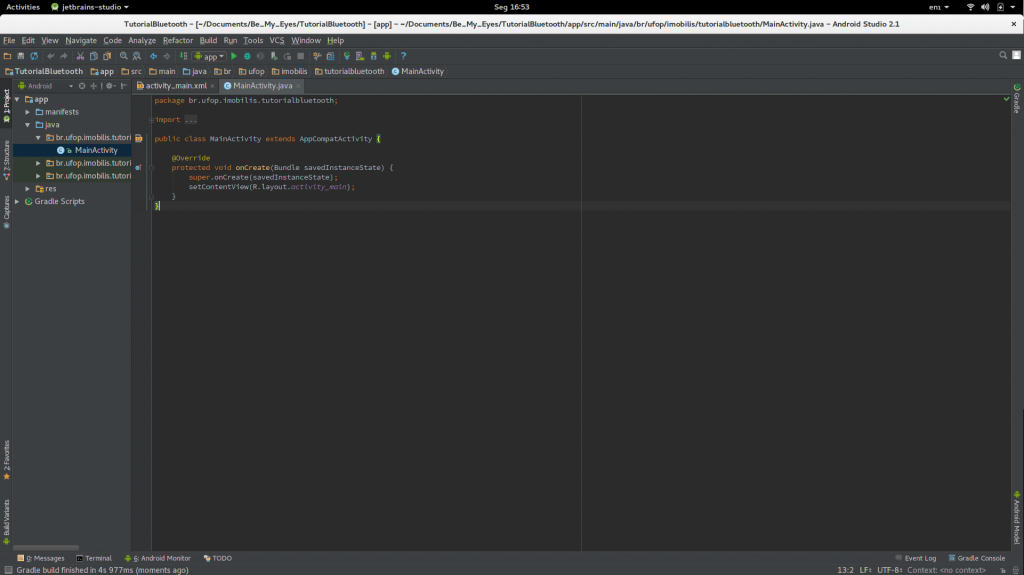Expand the package row directly below MainActivity
This screenshot has height=575, width=1024.
point(38,163)
